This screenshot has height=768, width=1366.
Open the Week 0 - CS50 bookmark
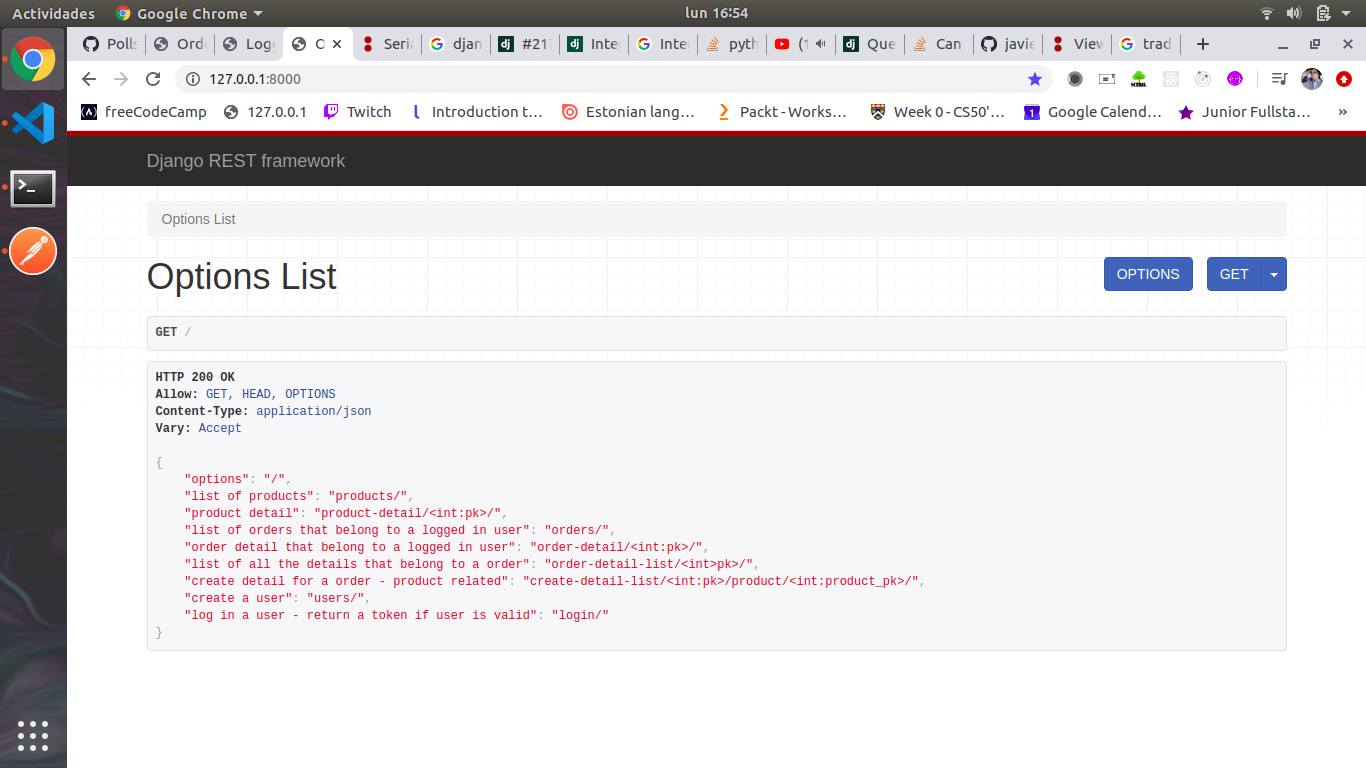pos(938,112)
